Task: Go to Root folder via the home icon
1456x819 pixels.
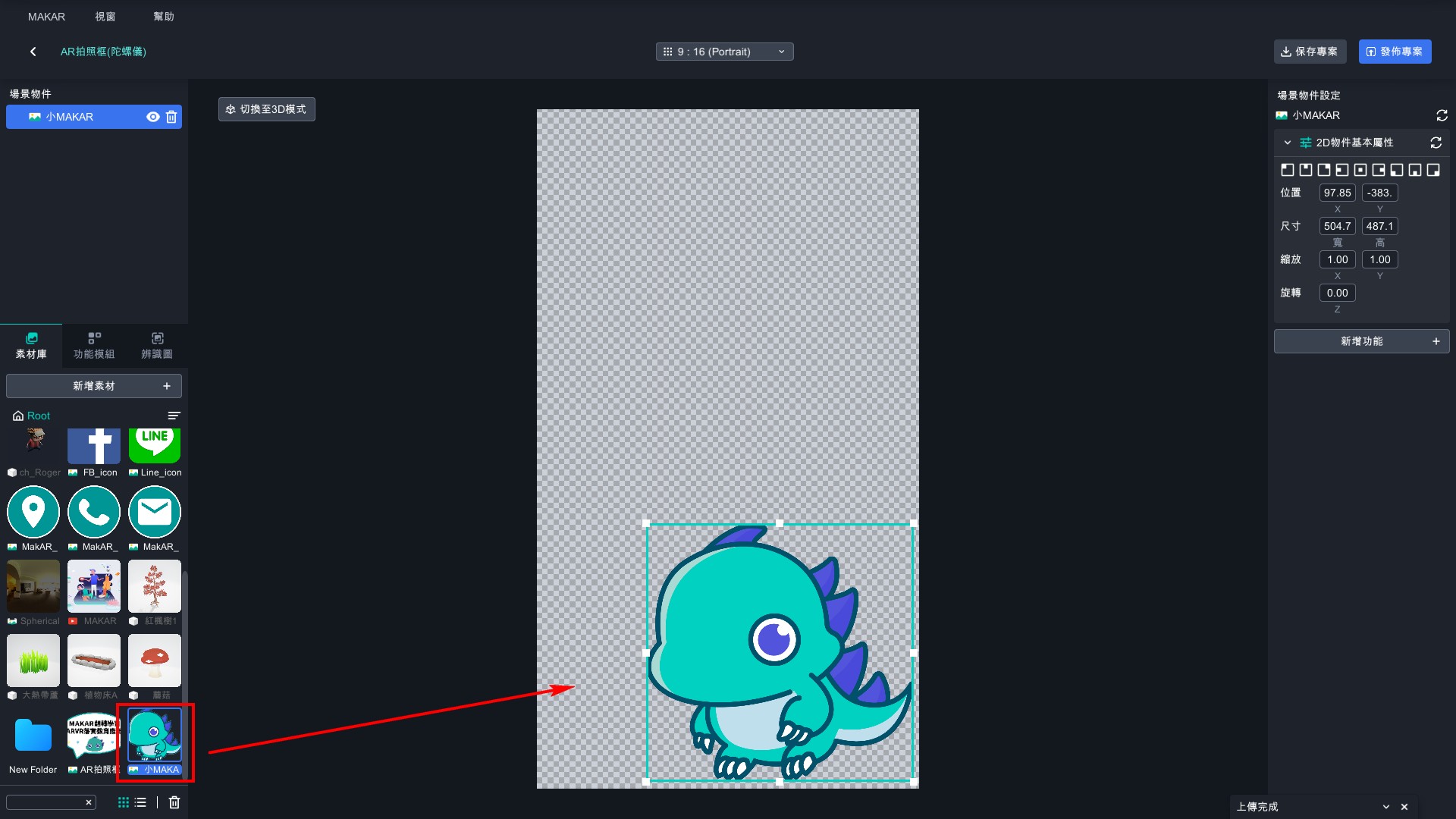Action: (18, 416)
